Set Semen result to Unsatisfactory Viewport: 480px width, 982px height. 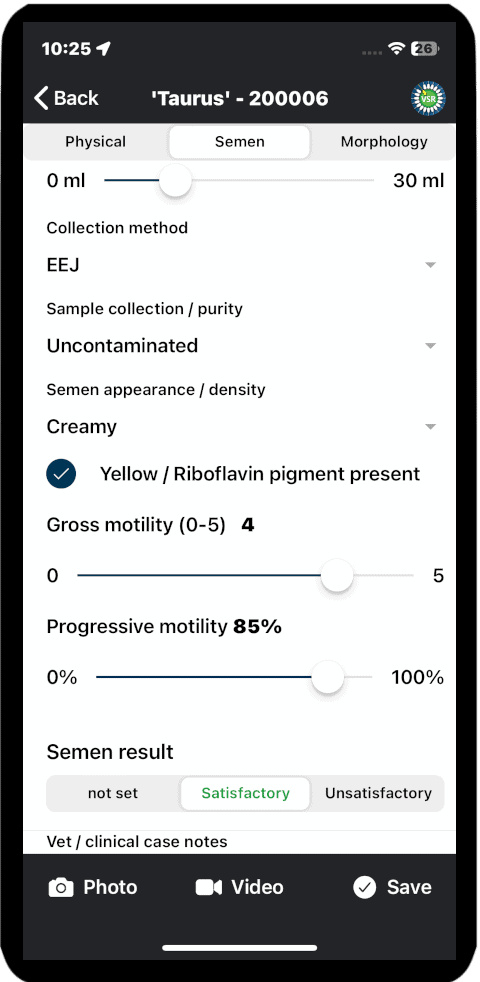[378, 793]
